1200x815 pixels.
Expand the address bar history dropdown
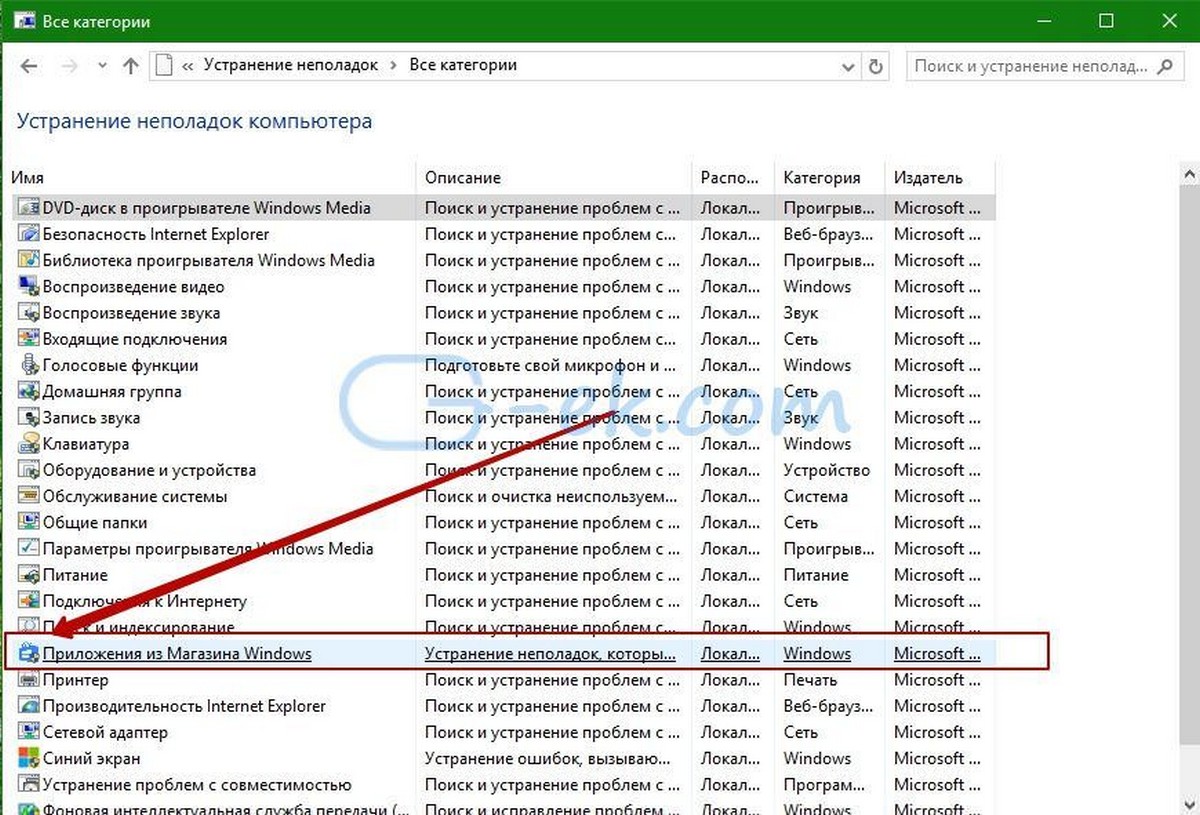(848, 66)
